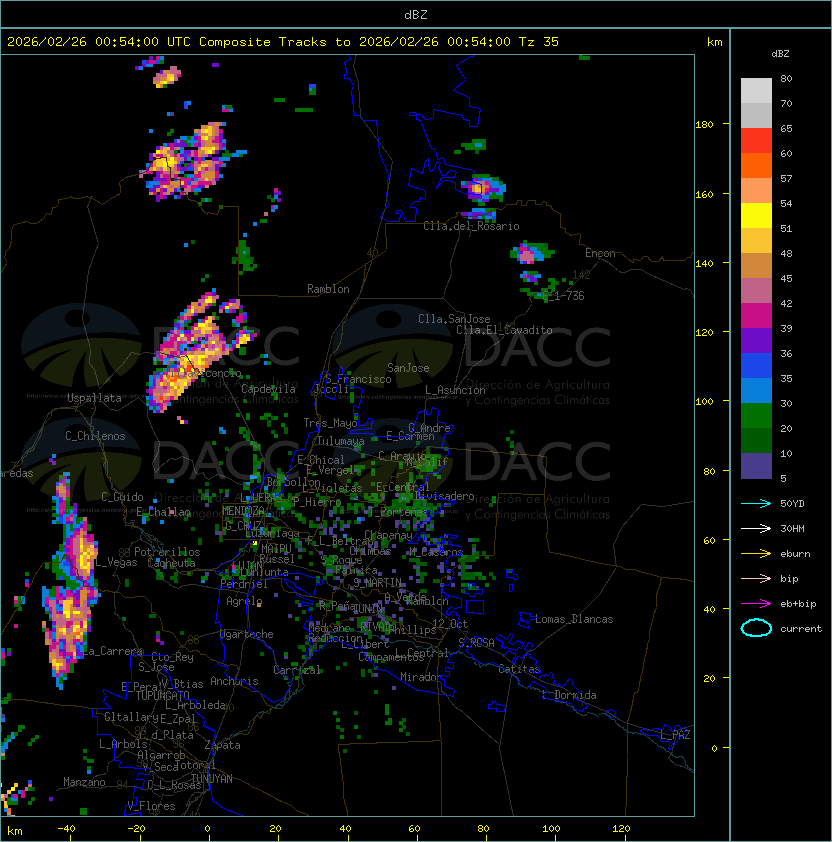Screen dimensions: 832x842
Task: Click the yellow eburn arrow symbol in legend
Action: (x=756, y=554)
